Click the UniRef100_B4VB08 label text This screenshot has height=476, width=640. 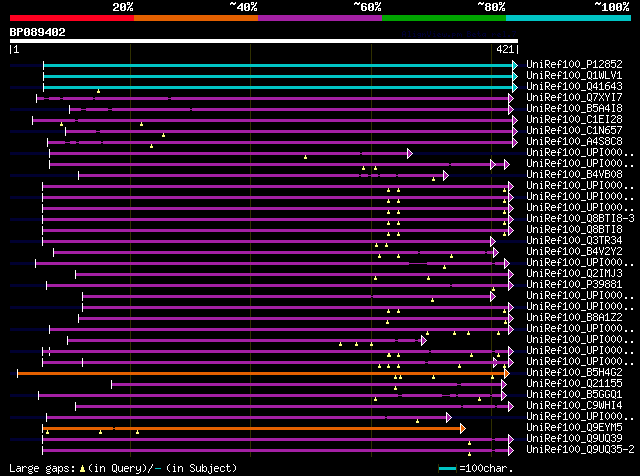(574, 175)
